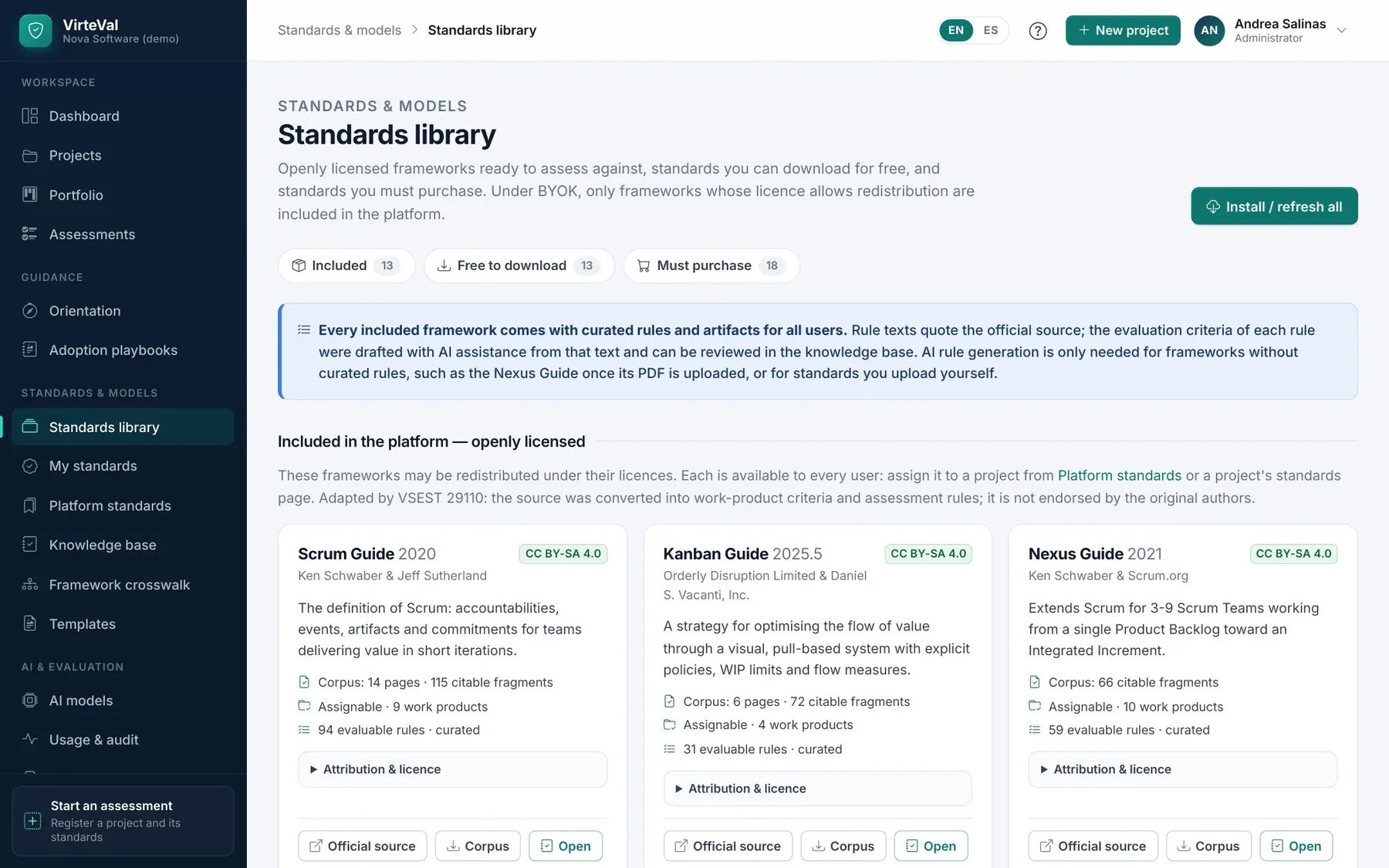Viewport: 1389px width, 868px height.
Task: Click the Adoption playbooks icon
Action: [29, 350]
